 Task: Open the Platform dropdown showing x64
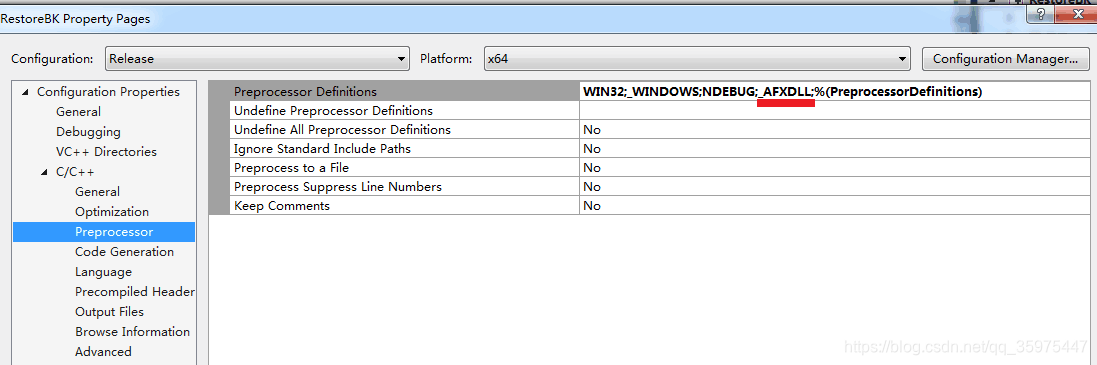(x=697, y=59)
